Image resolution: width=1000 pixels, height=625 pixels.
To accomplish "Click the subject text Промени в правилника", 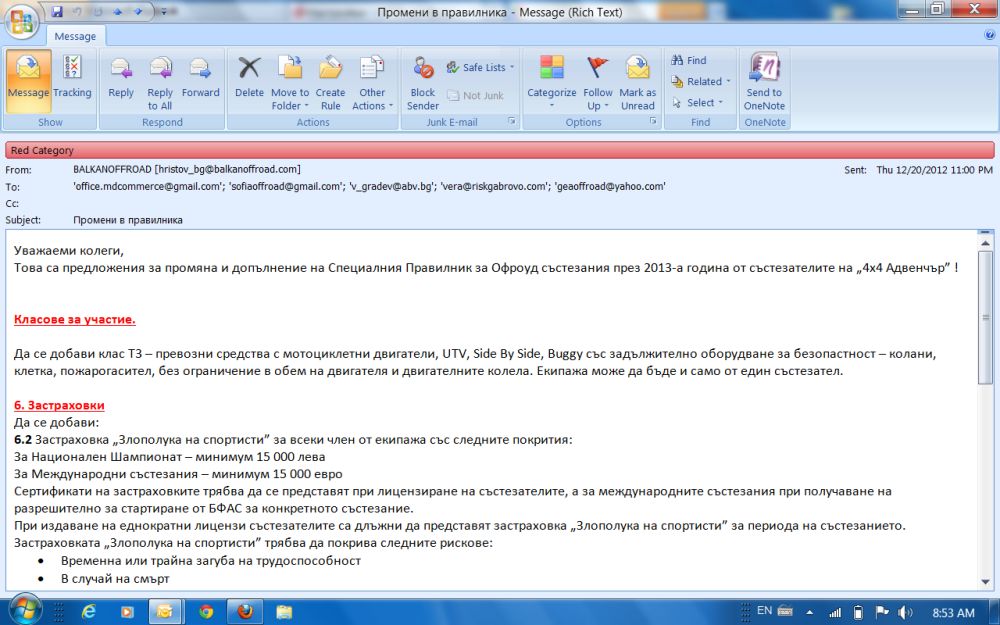I will tap(128, 220).
